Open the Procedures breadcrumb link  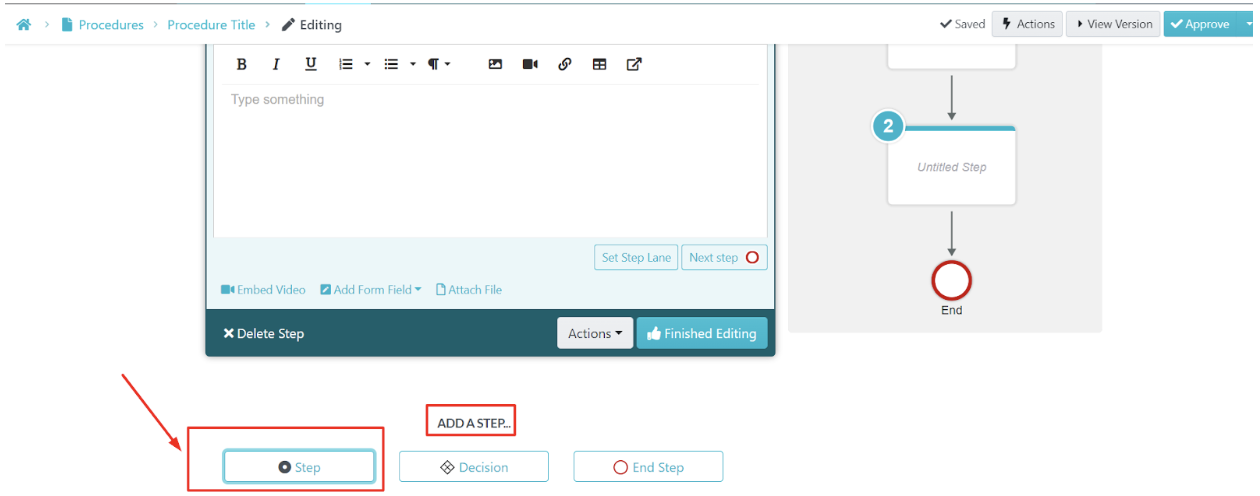[102, 25]
